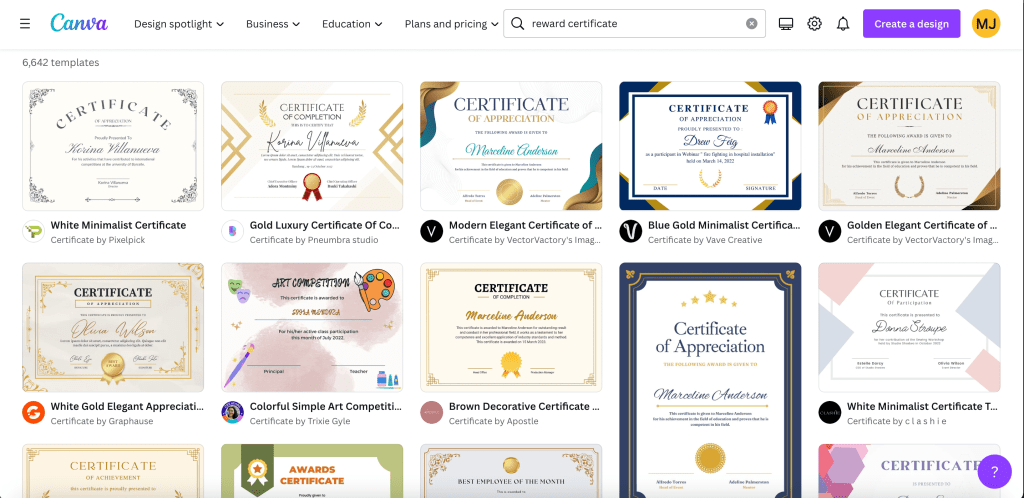Click the Graphause creator avatar
The width and height of the screenshot is (1024, 498).
point(33,413)
